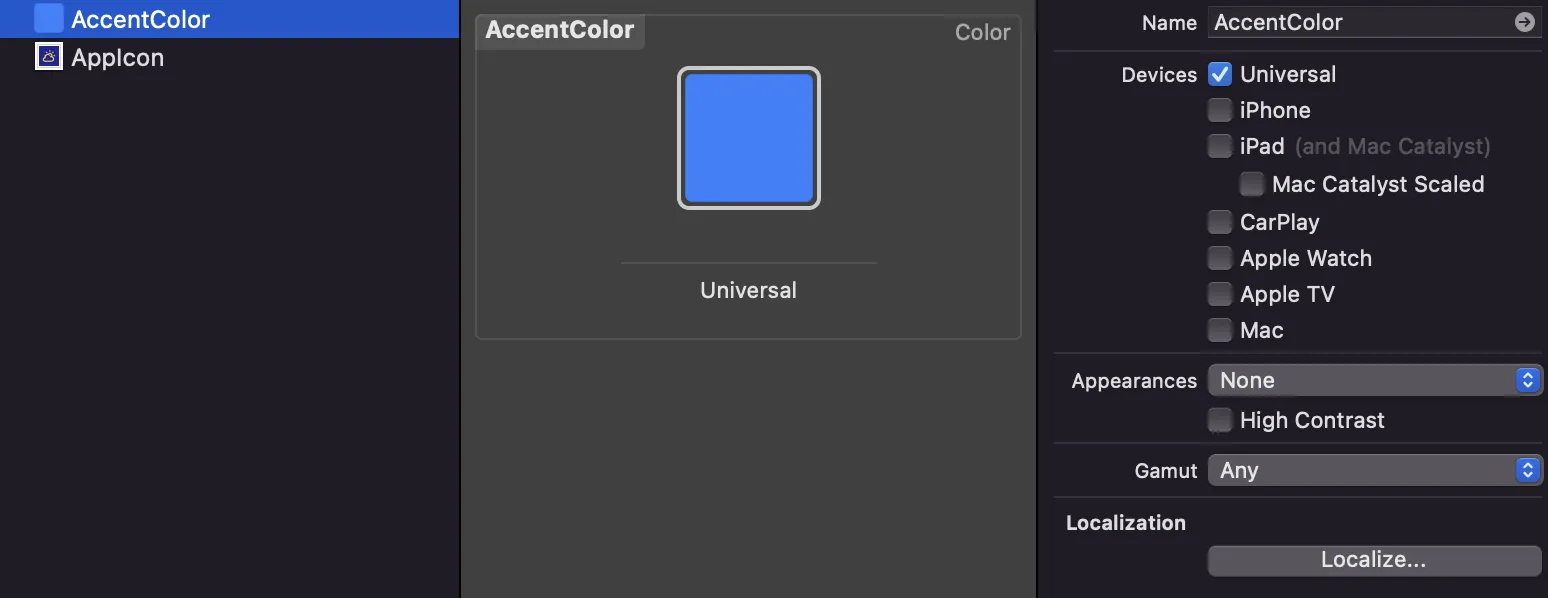Toggle the High Contrast checkbox
This screenshot has height=598, width=1548.
1219,420
